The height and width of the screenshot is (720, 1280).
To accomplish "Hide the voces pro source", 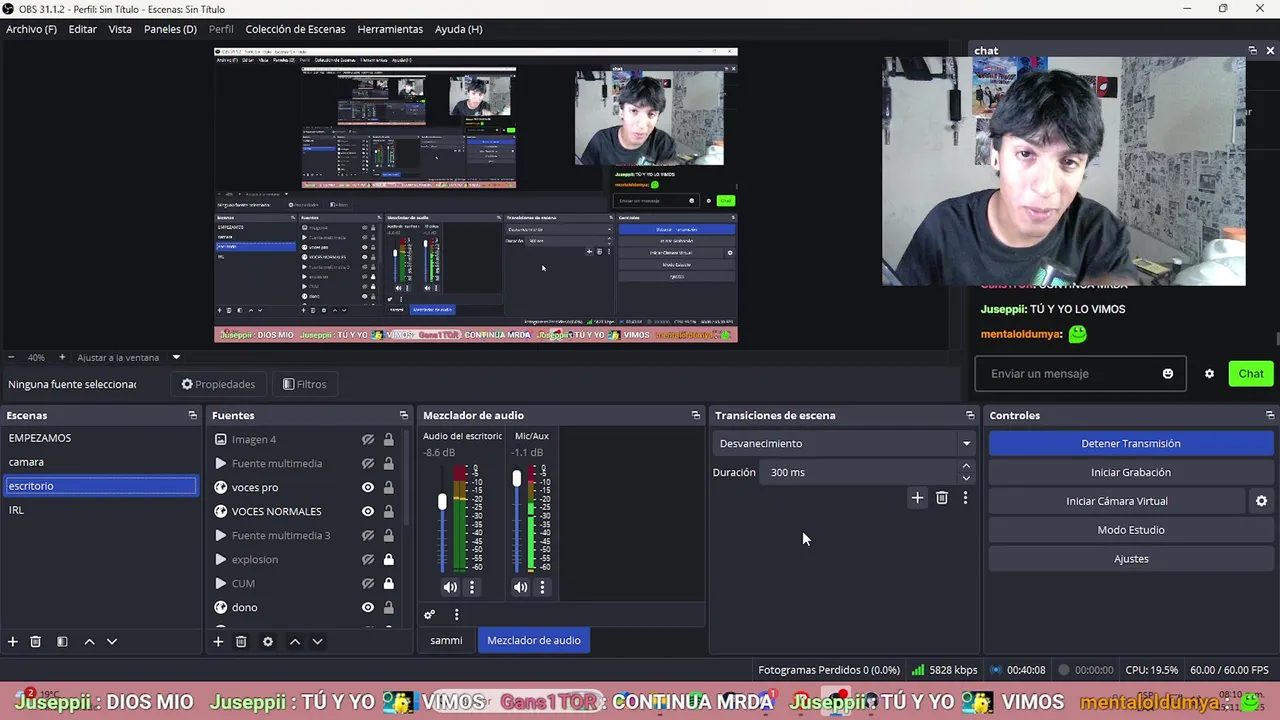I will click(368, 487).
